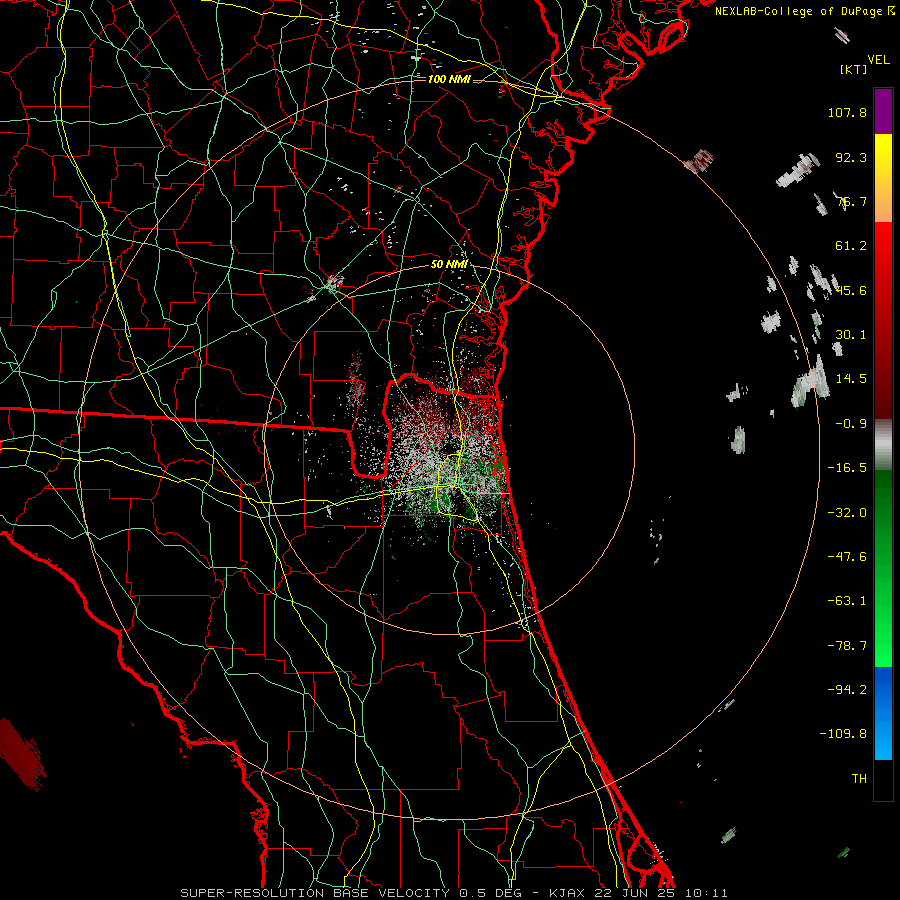The height and width of the screenshot is (900, 900).
Task: Click the KJAX station identifier in the caption
Action: click(x=567, y=893)
